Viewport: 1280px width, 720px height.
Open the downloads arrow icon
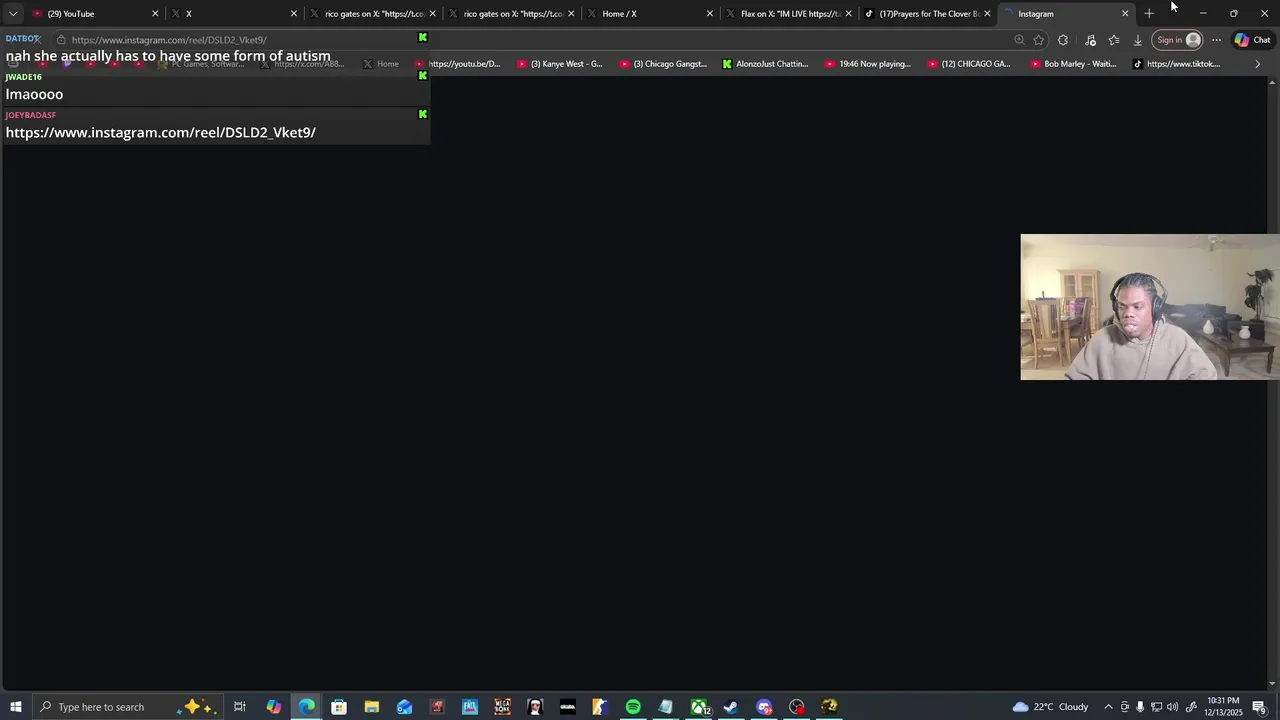[x=1138, y=40]
